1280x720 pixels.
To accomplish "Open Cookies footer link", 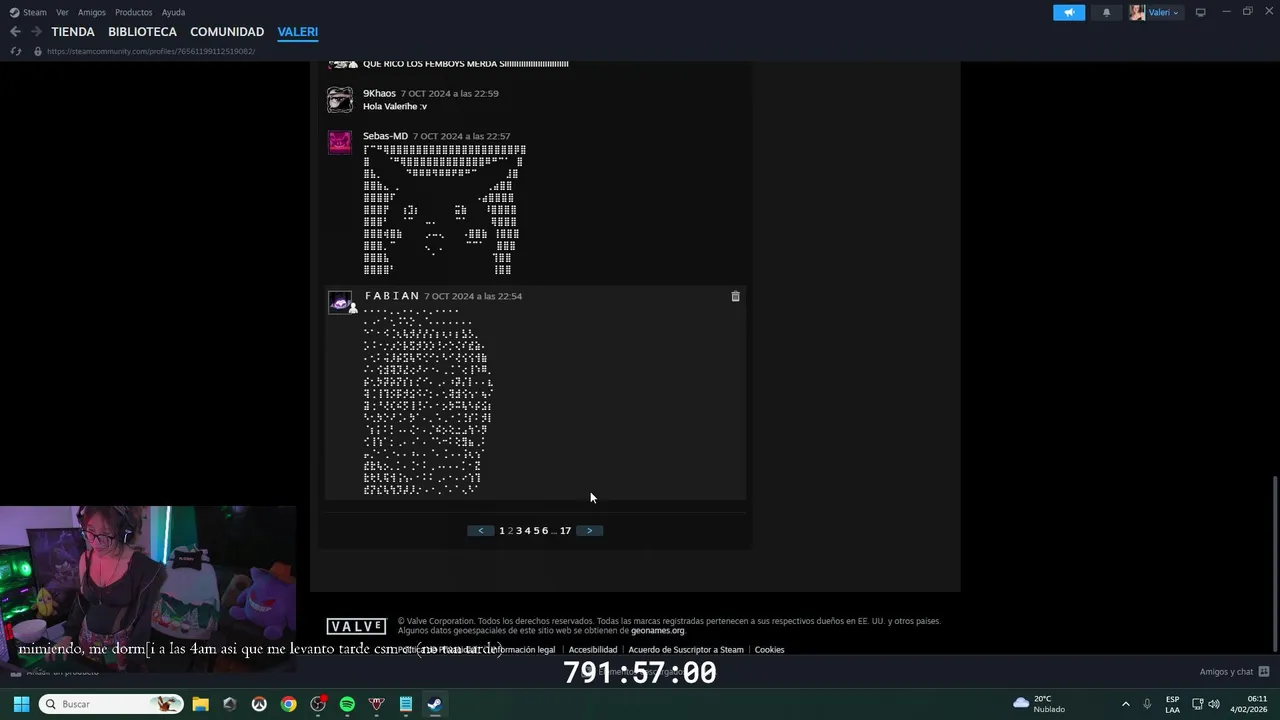I will click(769, 650).
